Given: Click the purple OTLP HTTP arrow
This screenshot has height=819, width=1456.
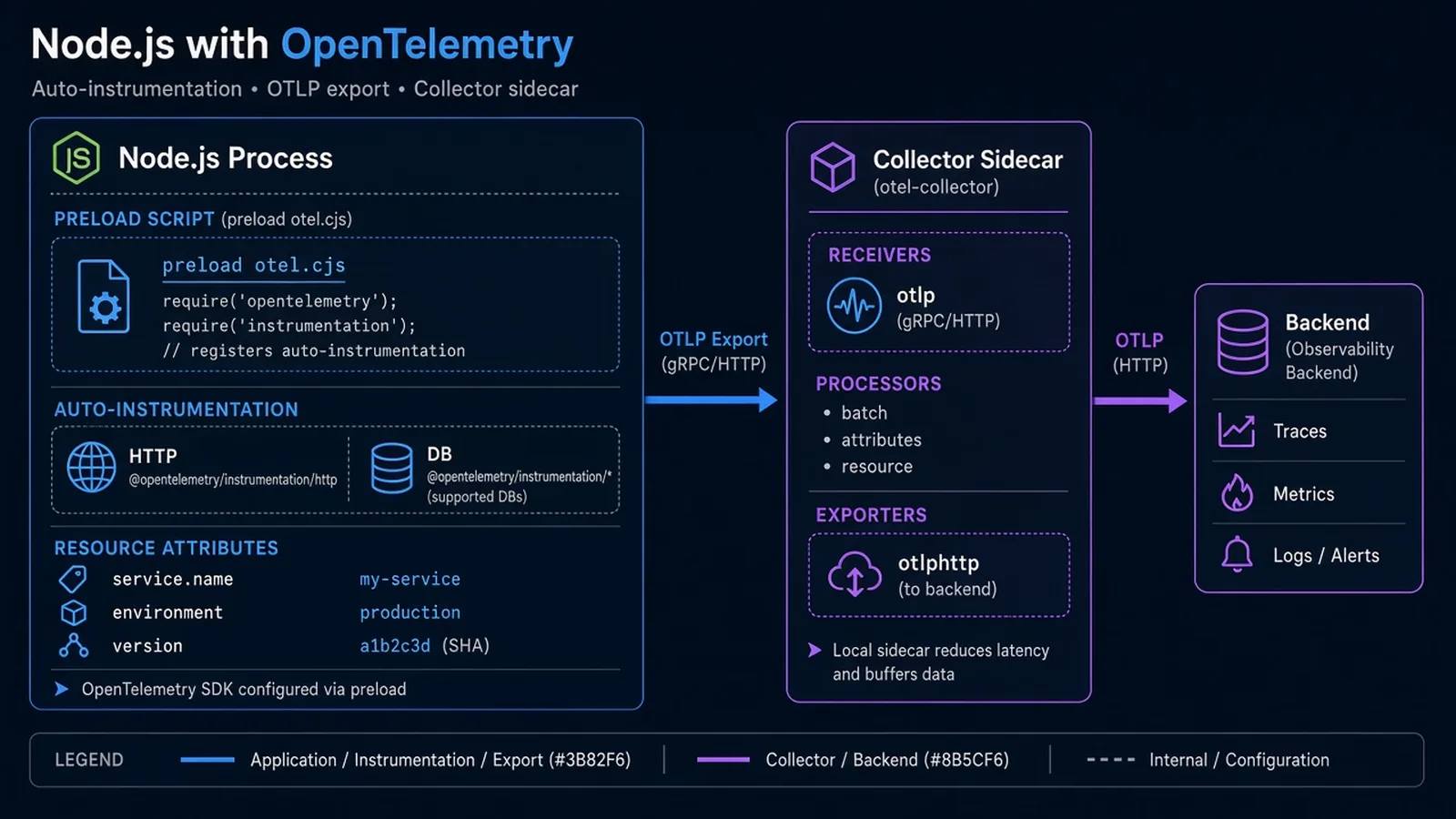Looking at the screenshot, I should 1141,400.
